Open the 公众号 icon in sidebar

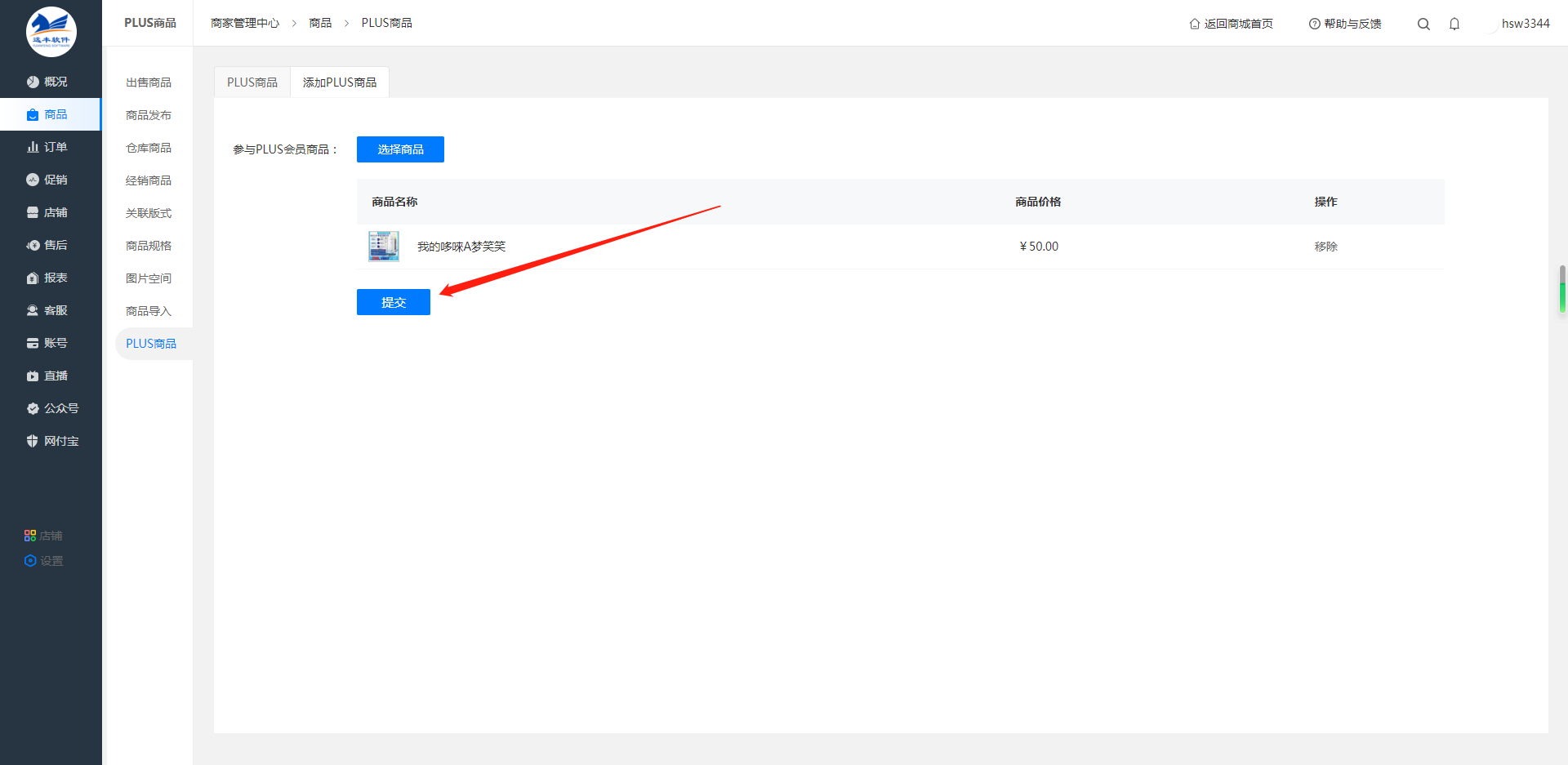pos(33,408)
